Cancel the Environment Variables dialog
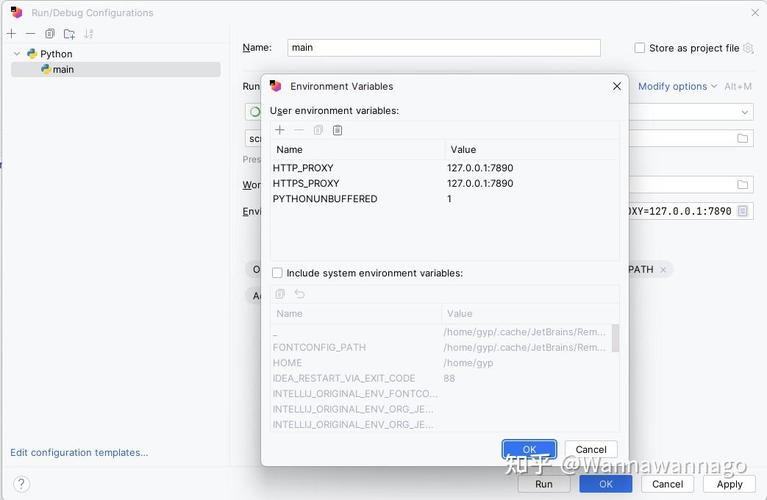 pyautogui.click(x=591, y=449)
